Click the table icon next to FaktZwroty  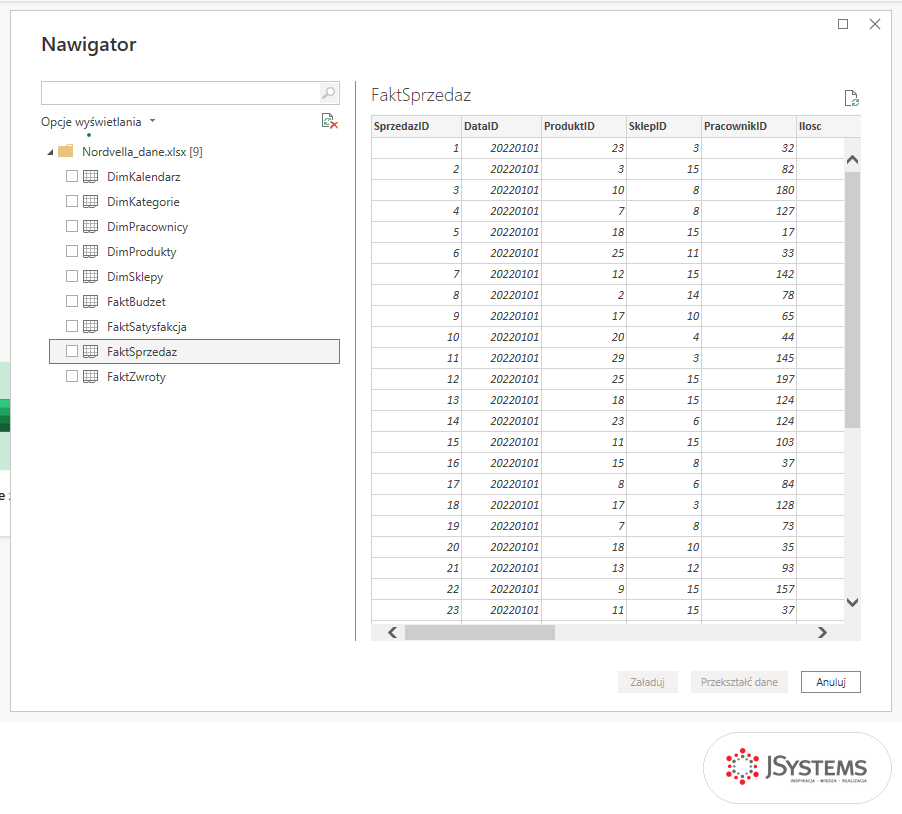tap(90, 377)
